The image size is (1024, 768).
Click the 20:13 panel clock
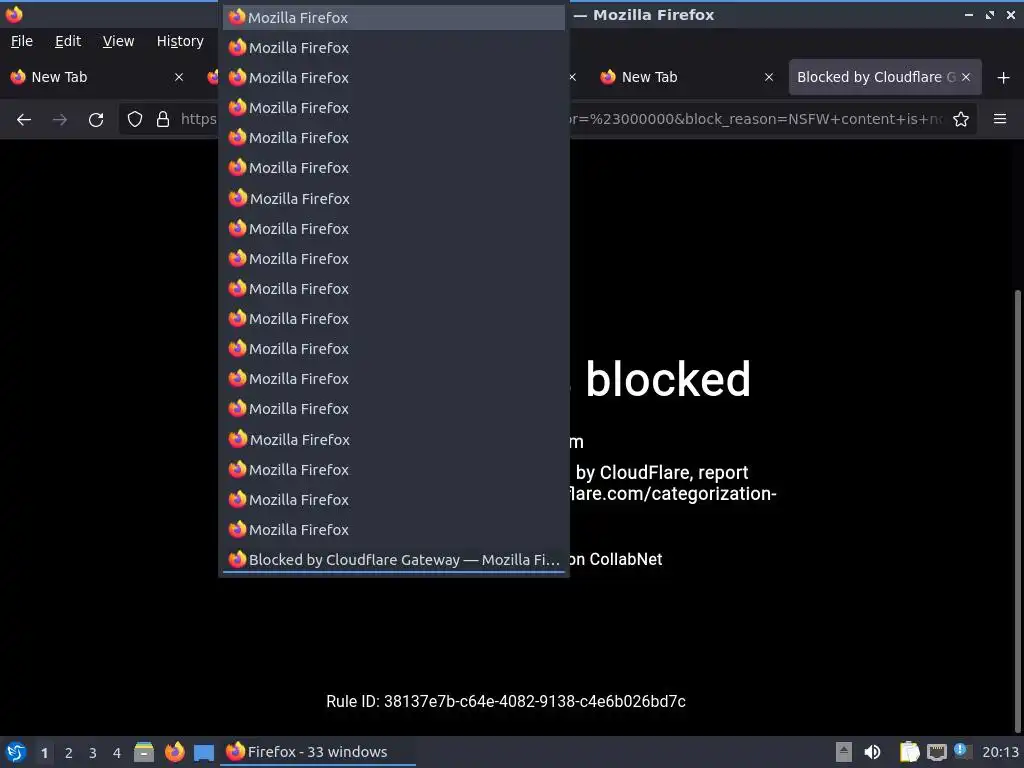point(1000,752)
